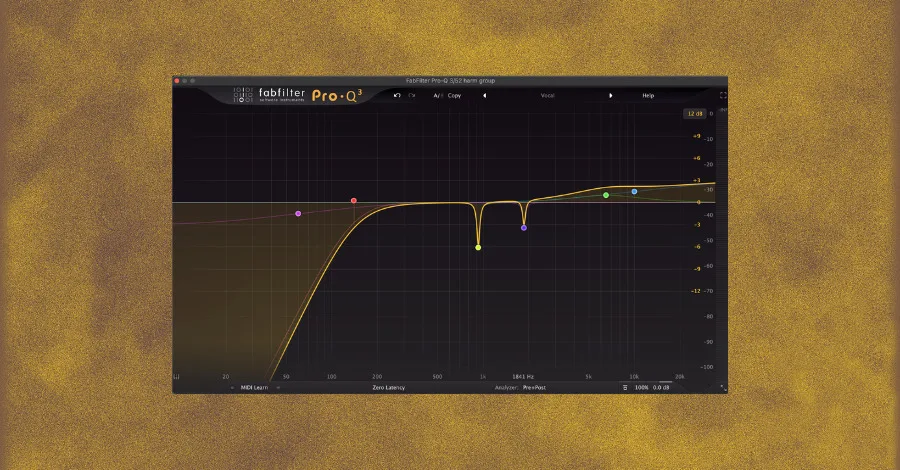Screen dimensions: 900x470
Task: Close the FabFilter plugin window
Action: tap(177, 81)
